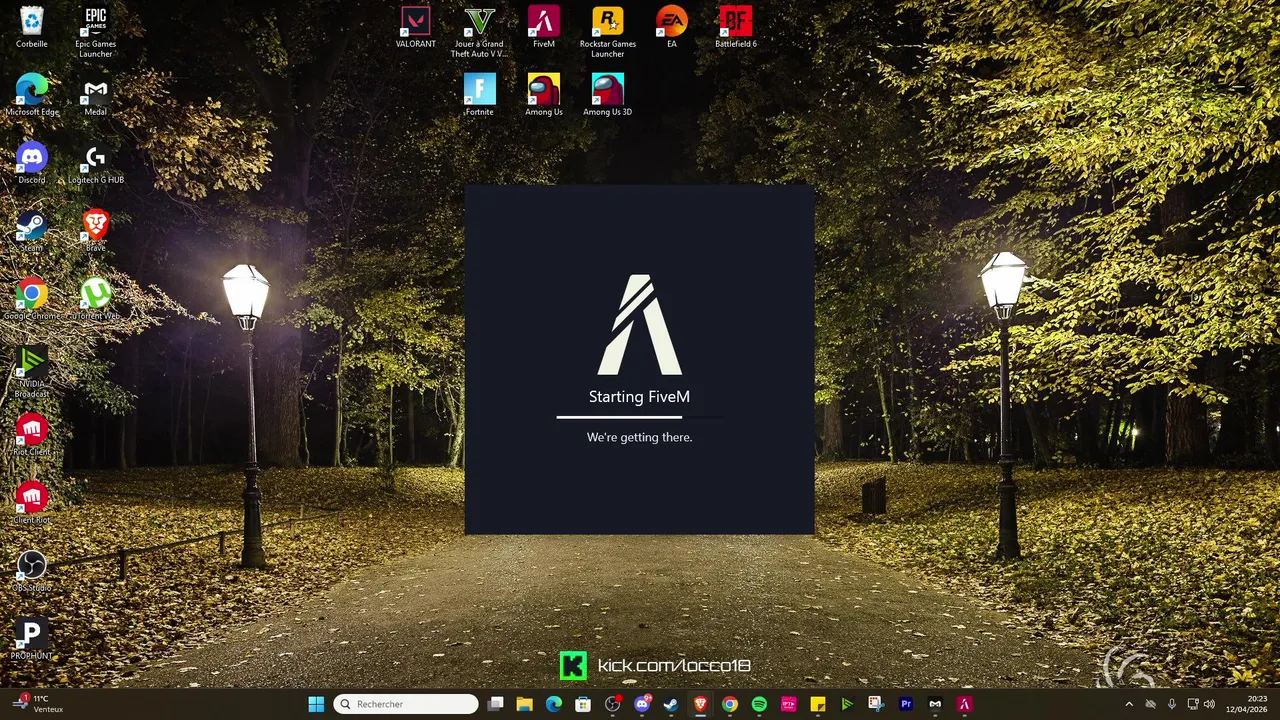
Task: Select the Client Riot desktop shortcut
Action: [32, 503]
